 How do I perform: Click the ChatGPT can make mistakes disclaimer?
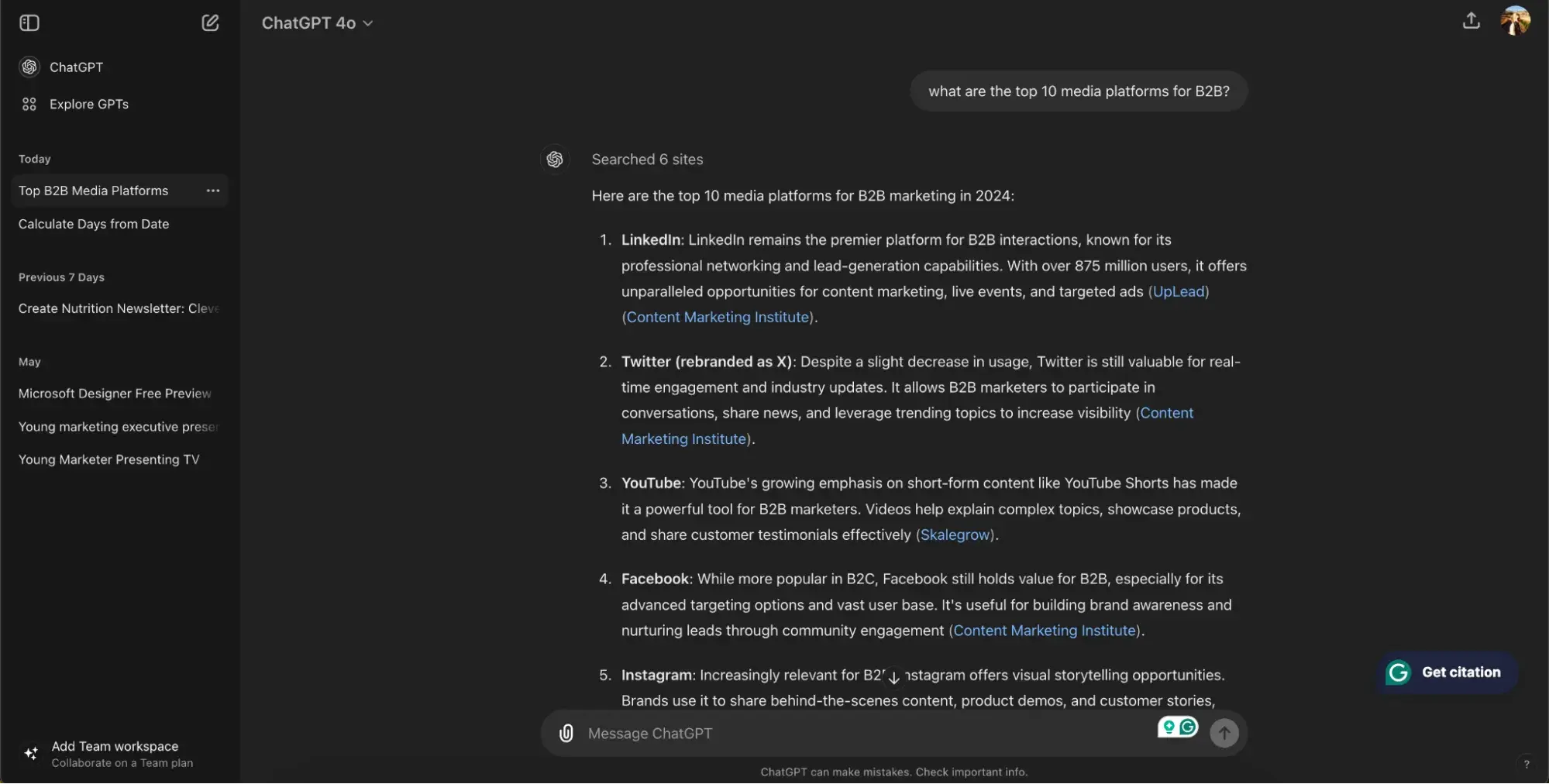(x=893, y=772)
